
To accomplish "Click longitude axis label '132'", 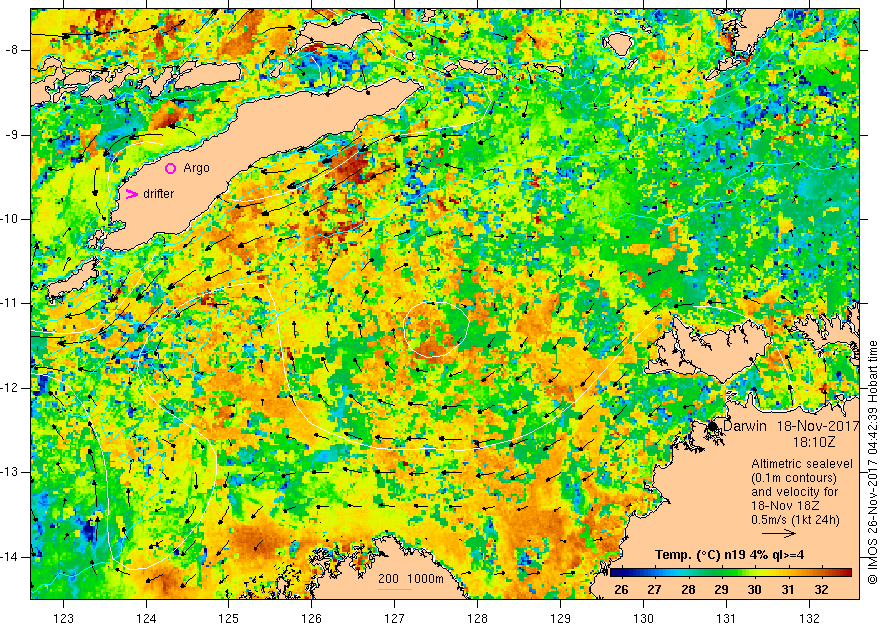I will pyautogui.click(x=809, y=619).
